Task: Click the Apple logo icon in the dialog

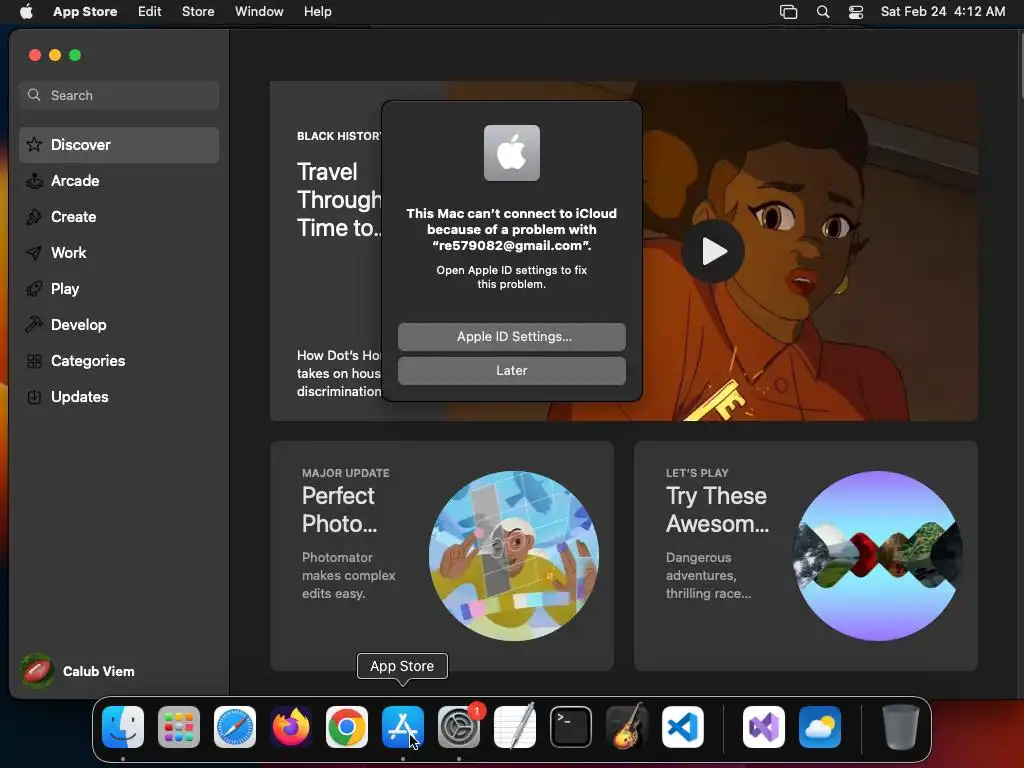Action: click(511, 153)
